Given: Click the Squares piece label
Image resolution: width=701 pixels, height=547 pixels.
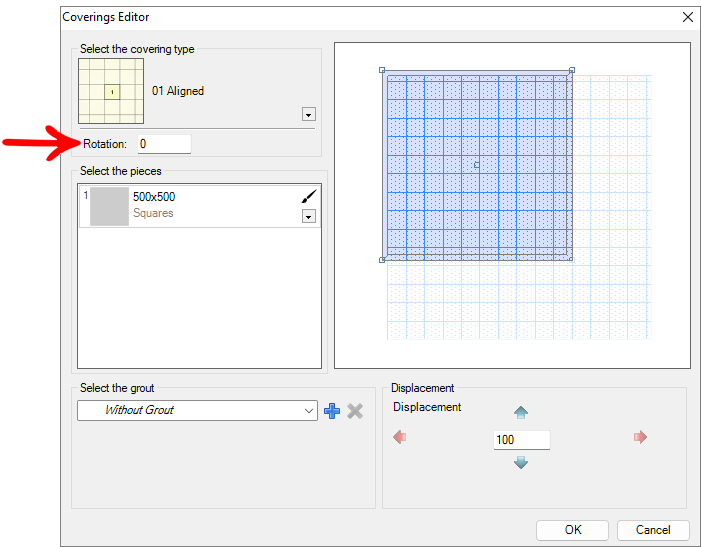Looking at the screenshot, I should pos(153,213).
